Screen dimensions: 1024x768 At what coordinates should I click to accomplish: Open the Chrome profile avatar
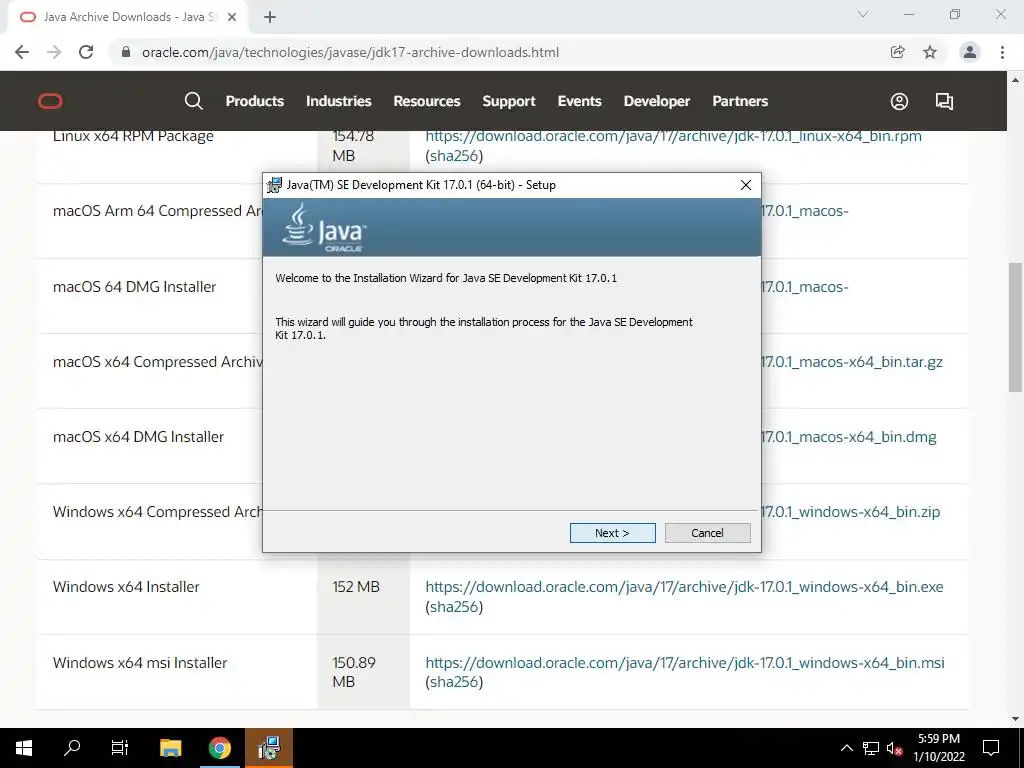point(970,52)
